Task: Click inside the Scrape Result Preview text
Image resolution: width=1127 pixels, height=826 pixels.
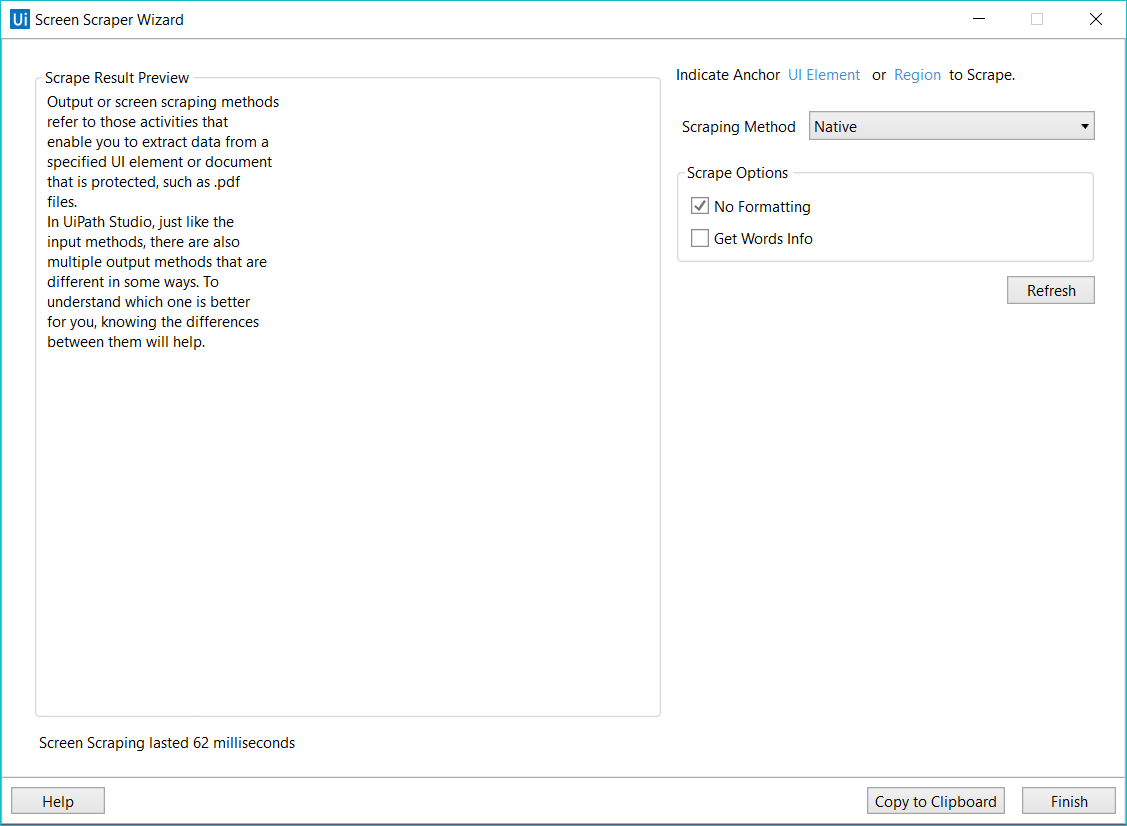Action: point(160,222)
